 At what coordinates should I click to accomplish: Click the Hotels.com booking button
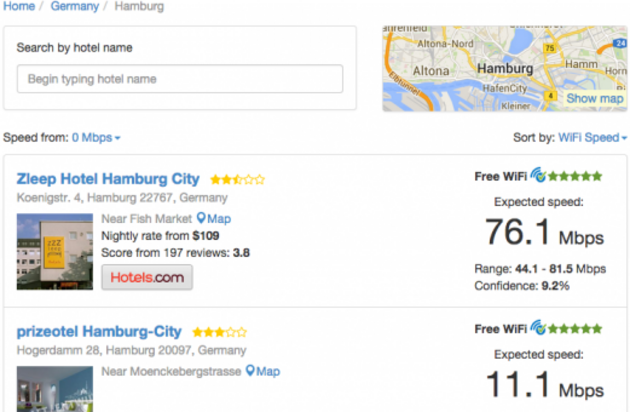(x=147, y=277)
